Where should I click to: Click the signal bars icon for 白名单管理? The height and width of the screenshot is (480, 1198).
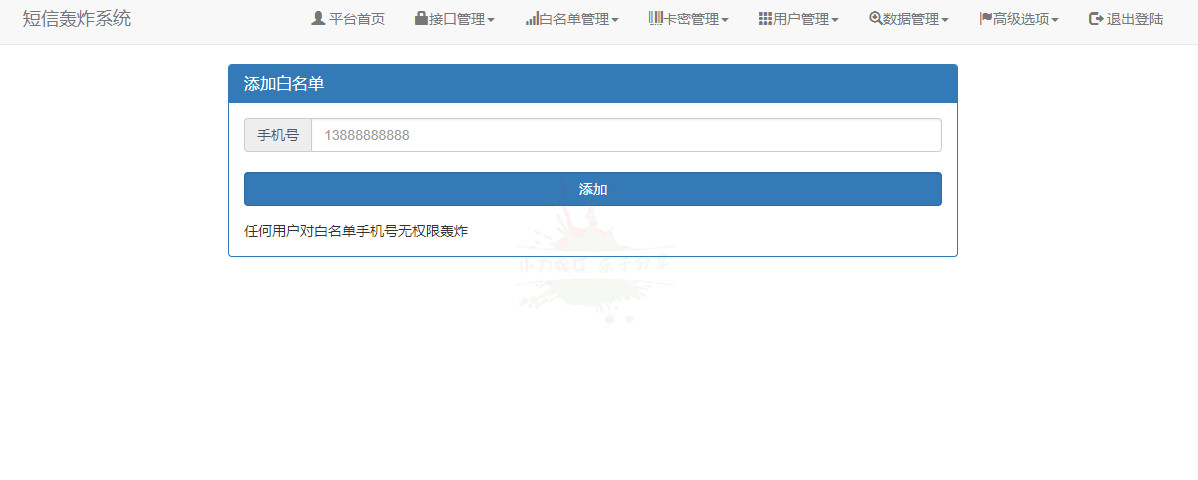click(x=532, y=18)
